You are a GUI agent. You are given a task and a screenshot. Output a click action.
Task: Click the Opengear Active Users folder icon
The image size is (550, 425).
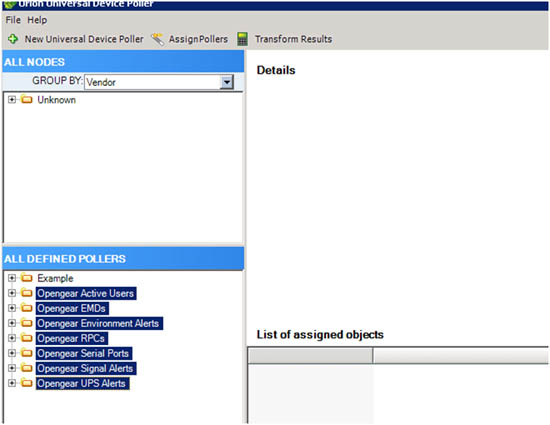pos(27,292)
